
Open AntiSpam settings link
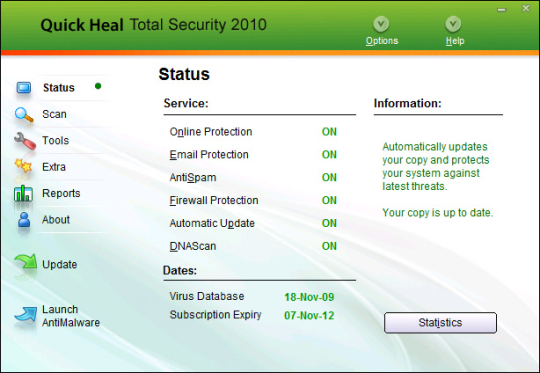point(193,177)
